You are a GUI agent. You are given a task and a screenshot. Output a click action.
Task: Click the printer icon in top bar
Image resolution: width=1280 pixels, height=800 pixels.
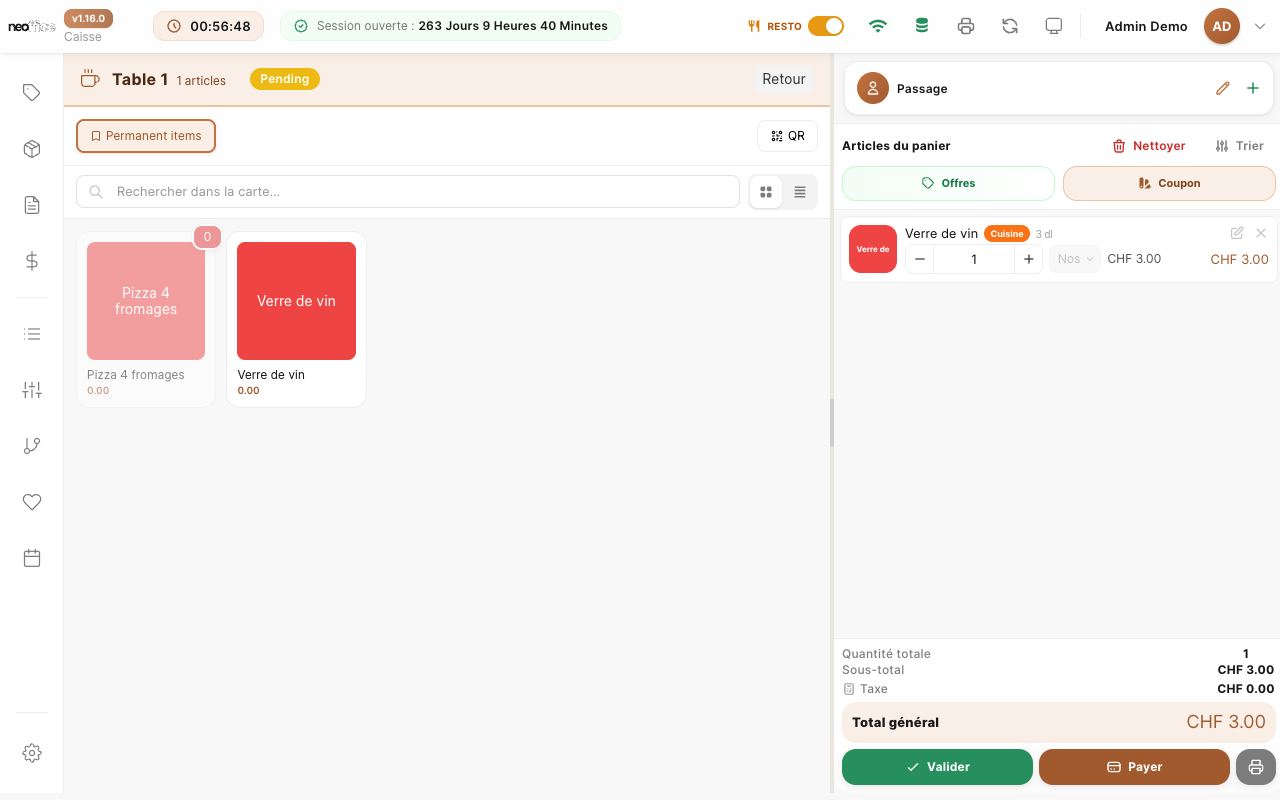click(966, 26)
